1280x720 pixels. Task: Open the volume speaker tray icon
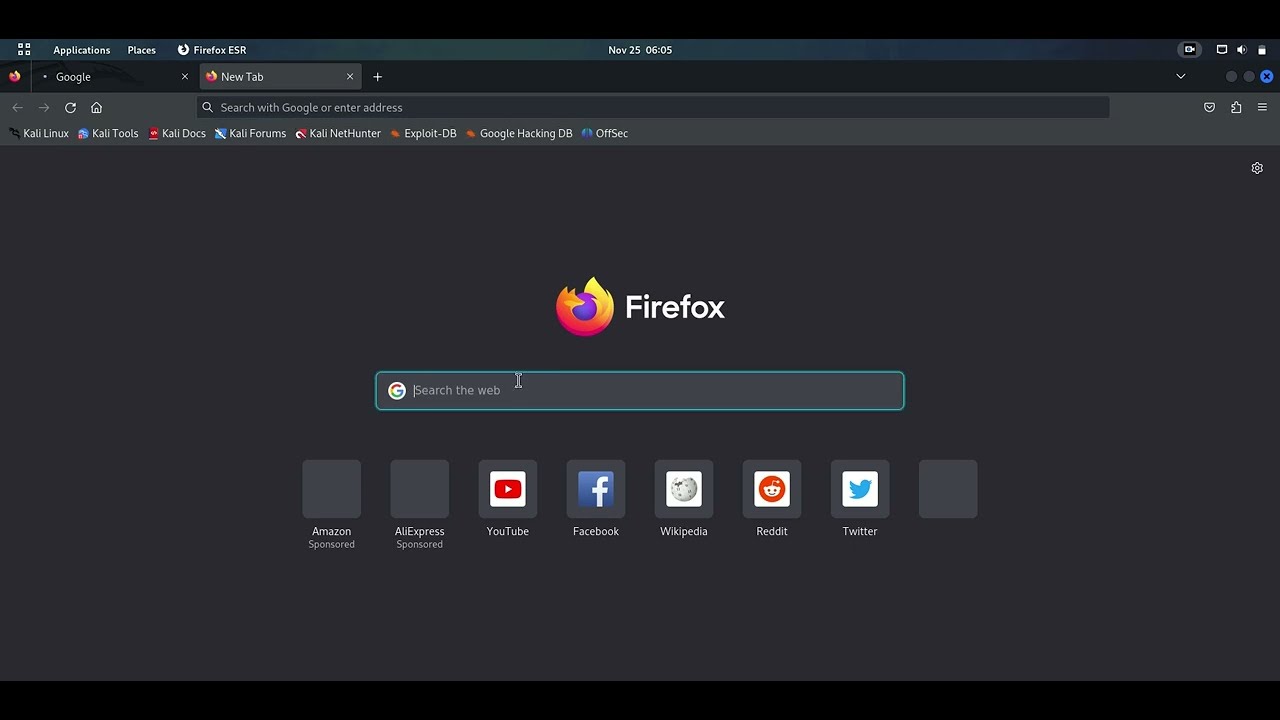point(1241,50)
